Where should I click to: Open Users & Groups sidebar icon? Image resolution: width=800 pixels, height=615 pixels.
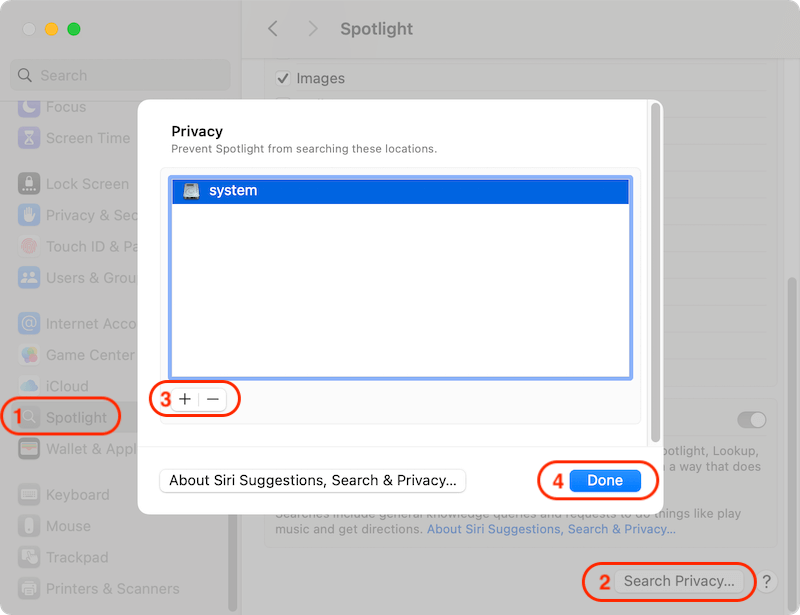point(29,278)
